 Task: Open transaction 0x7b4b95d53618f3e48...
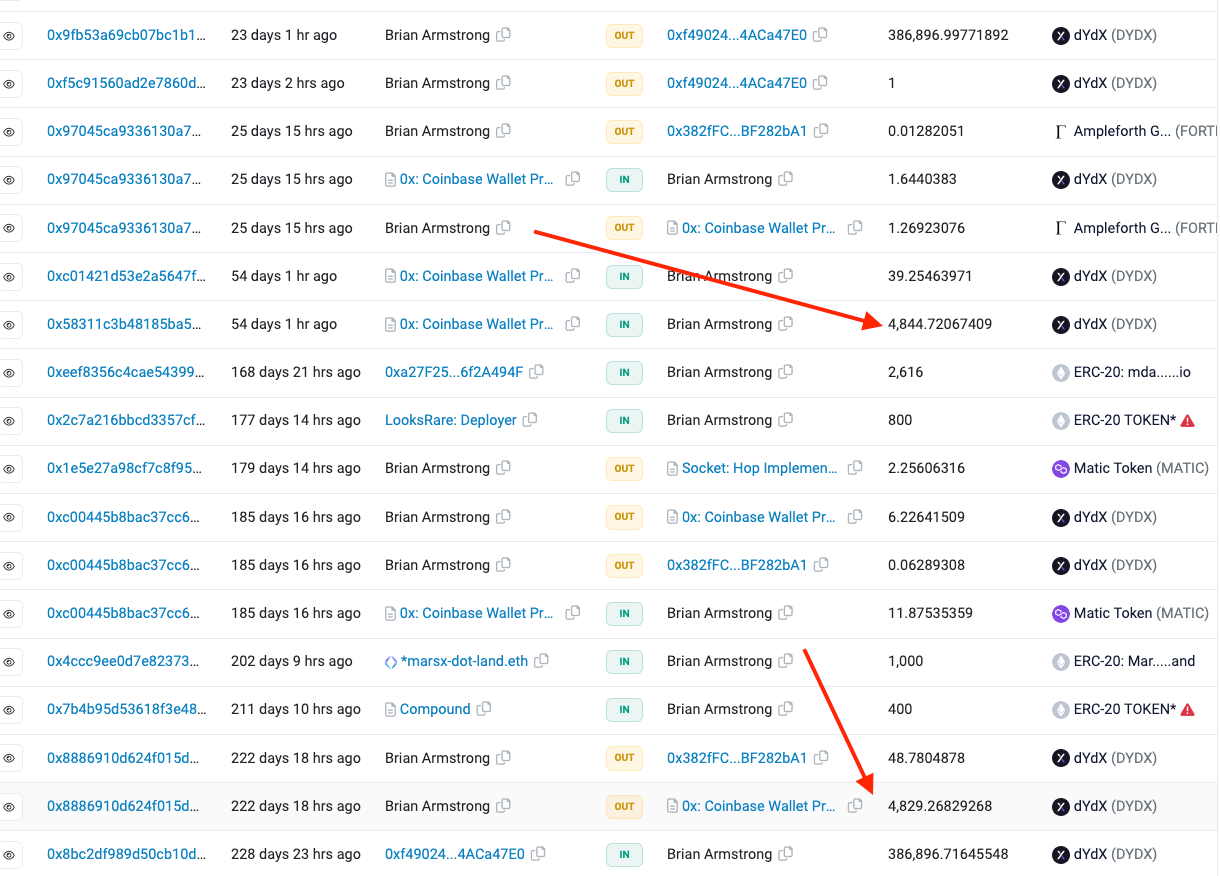(126, 709)
